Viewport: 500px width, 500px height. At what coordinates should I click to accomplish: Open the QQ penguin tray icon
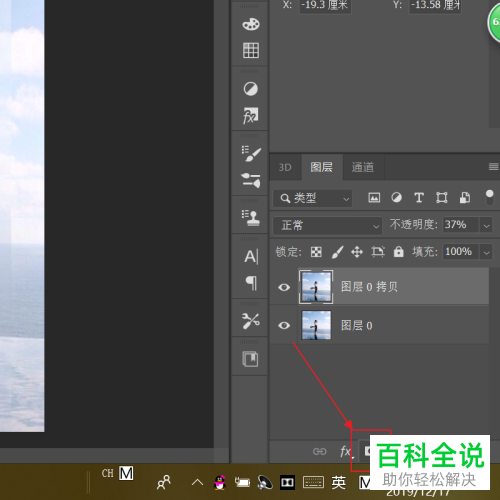220,482
